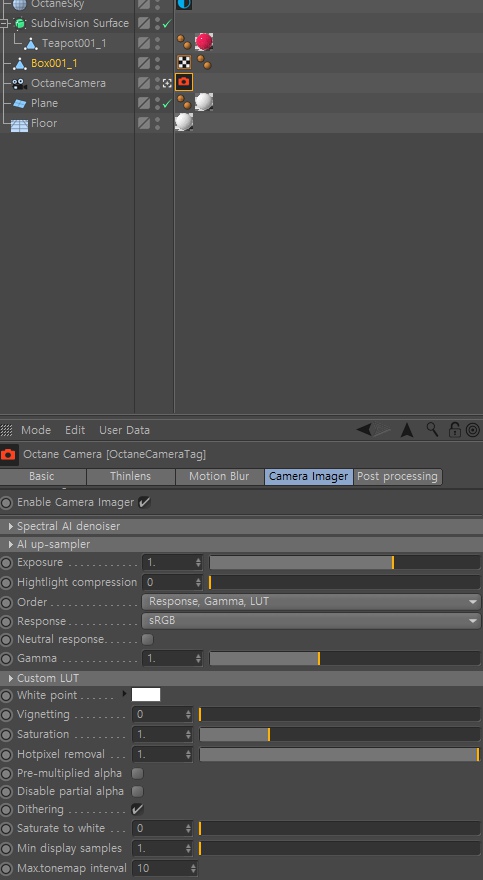Screen dimensions: 483x880
Task: Select the checkerboard texture tag on Box001_1
Action: pyautogui.click(x=184, y=62)
